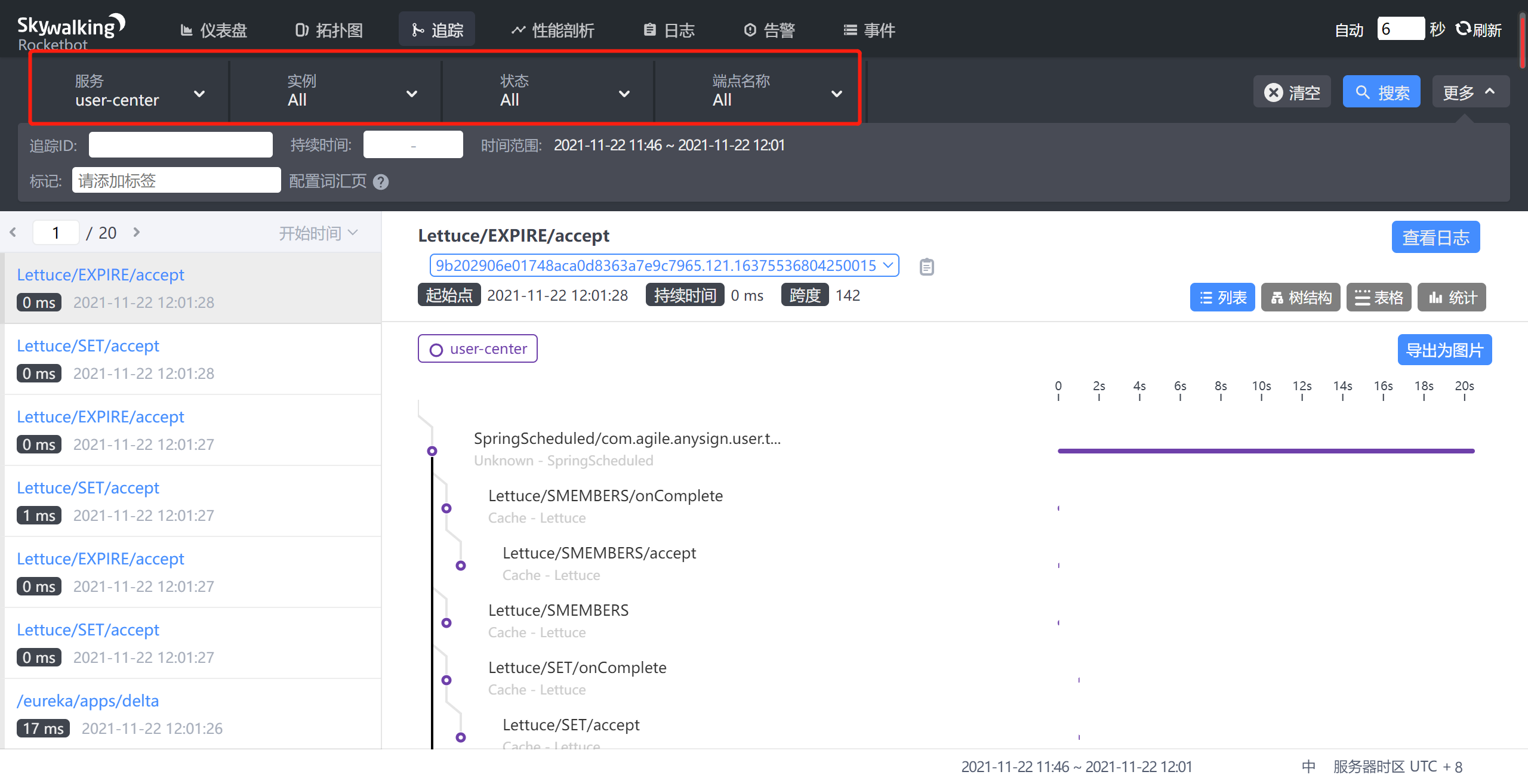This screenshot has height=784, width=1528.
Task: Switch to 树结构 tree structure view
Action: 1300,297
